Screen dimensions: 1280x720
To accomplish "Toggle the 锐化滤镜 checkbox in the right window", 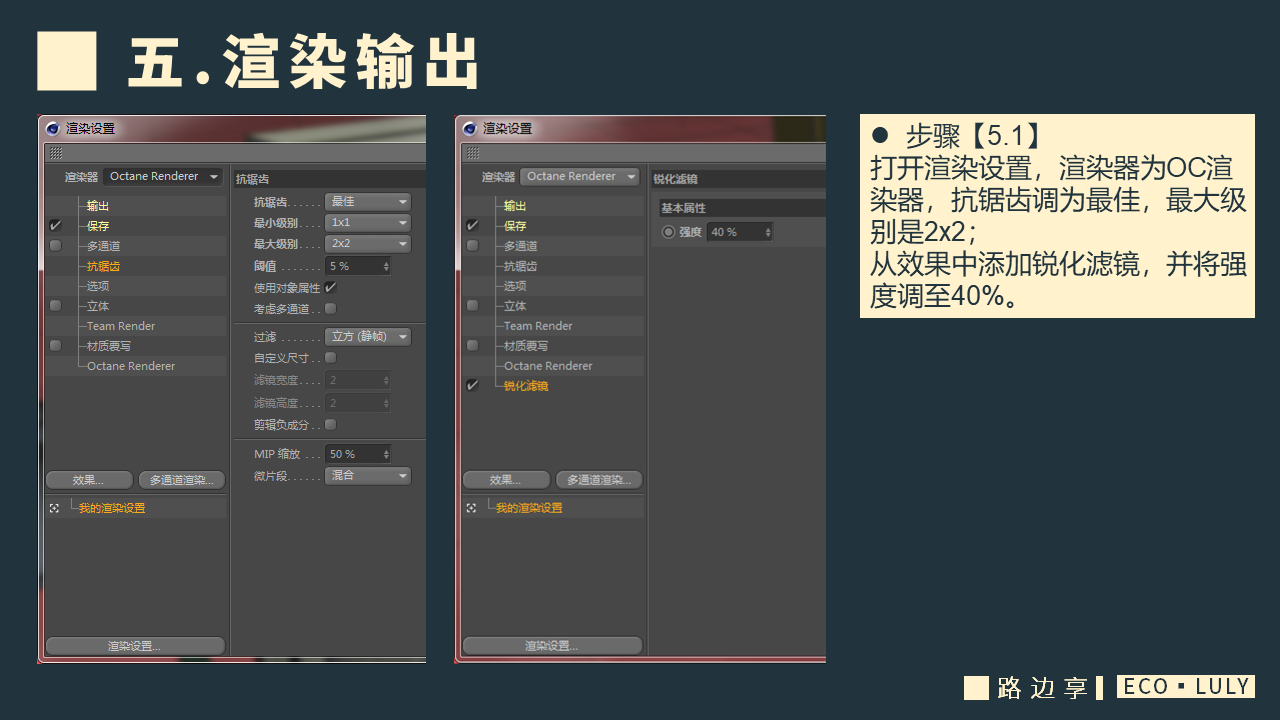I will (472, 386).
